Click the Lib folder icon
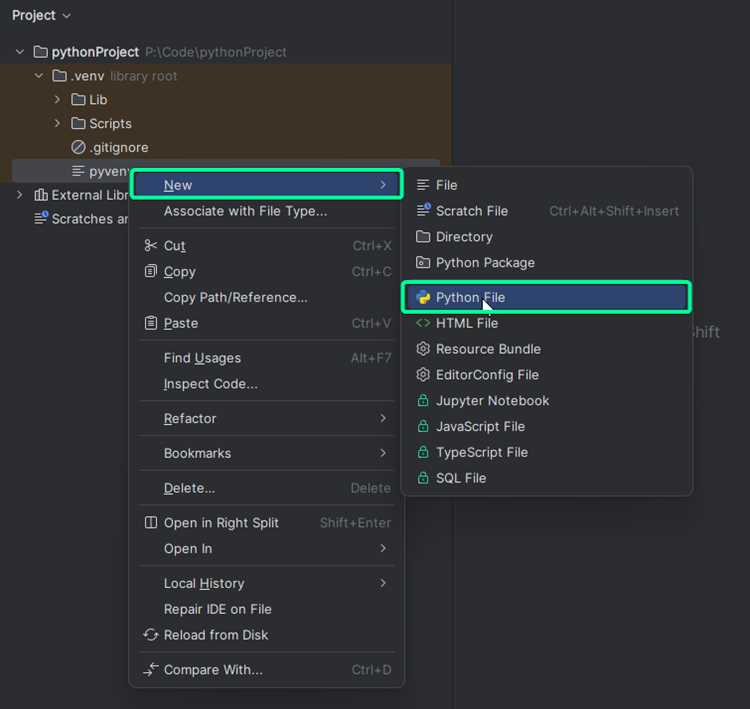Image resolution: width=750 pixels, height=709 pixels. click(x=78, y=100)
